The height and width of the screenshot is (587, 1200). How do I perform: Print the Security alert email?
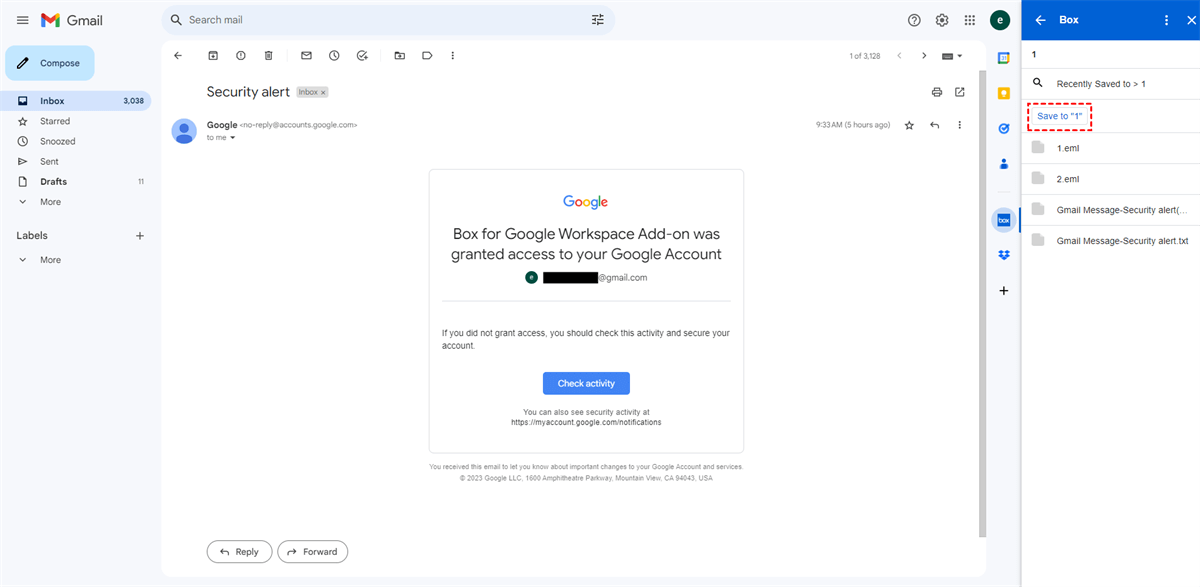click(937, 92)
